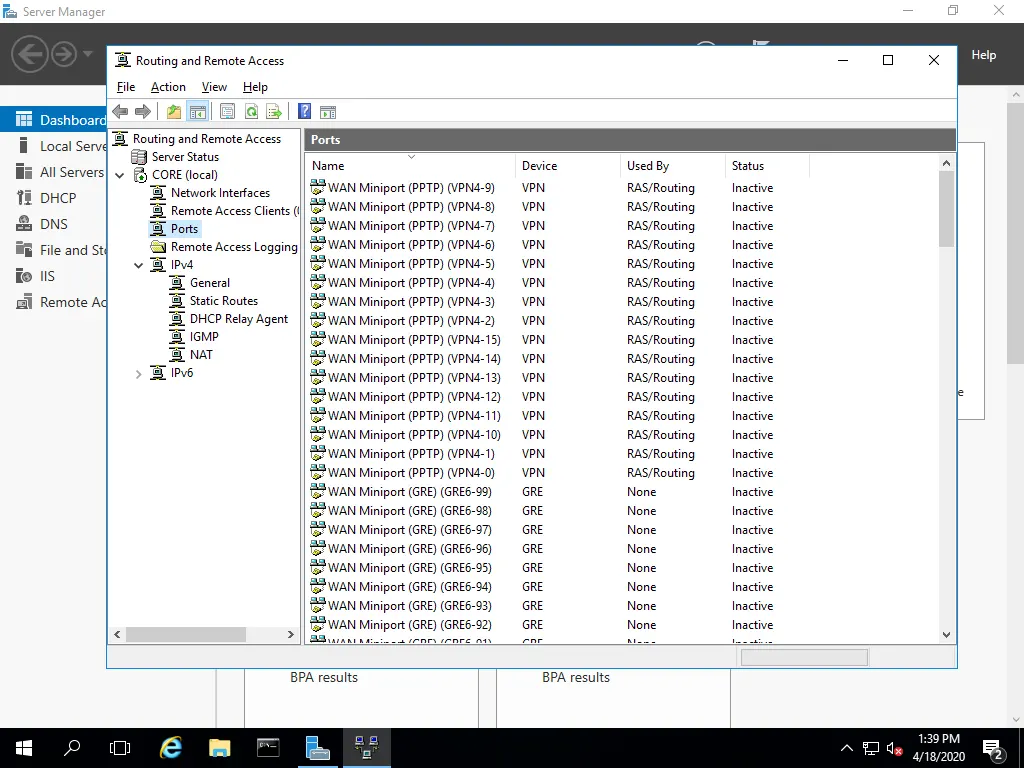Open Local Server in Server Manager
The height and width of the screenshot is (768, 1024).
tap(54, 146)
